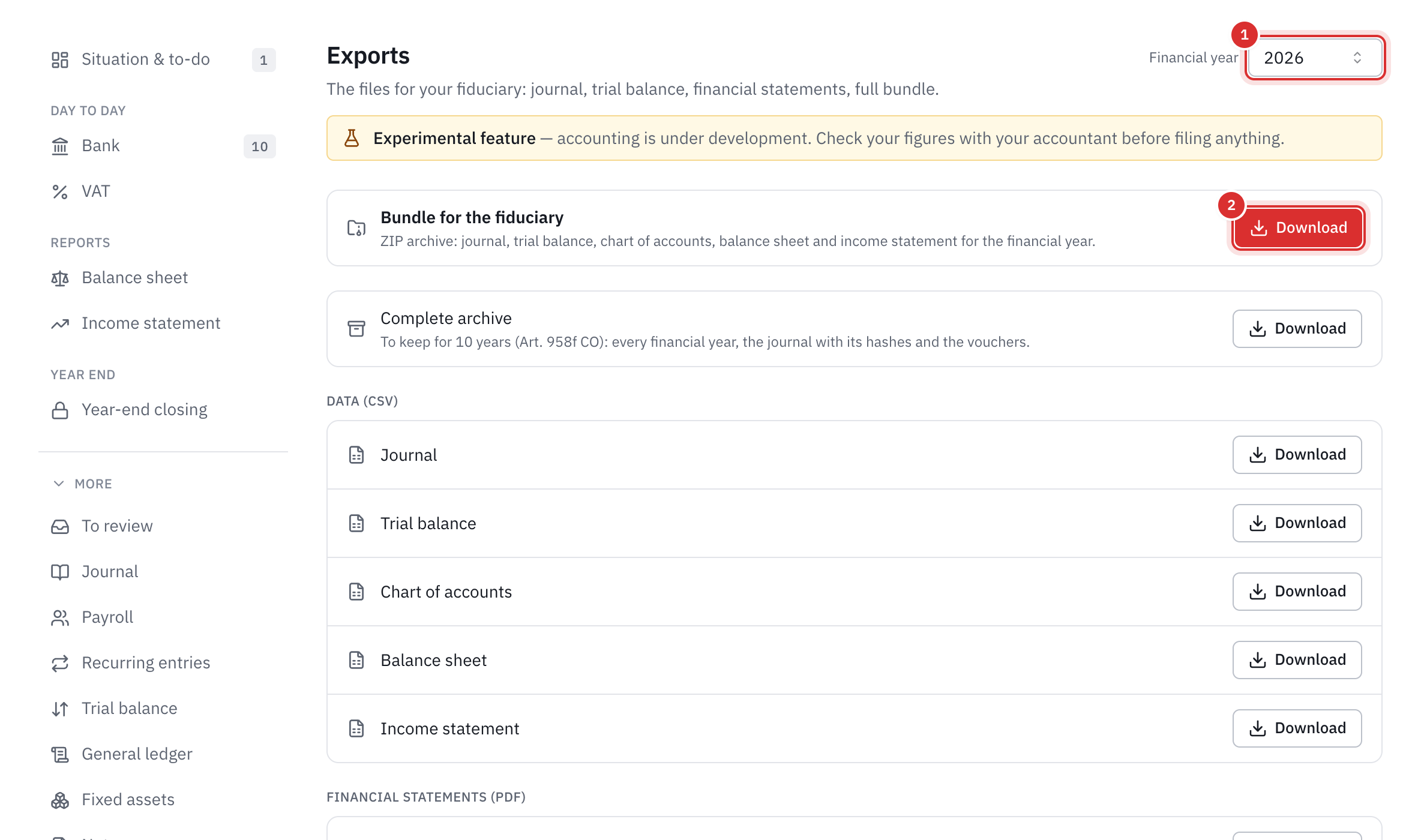Download the Chart of accounts CSV
This screenshot has height=840, width=1421.
pos(1297,592)
